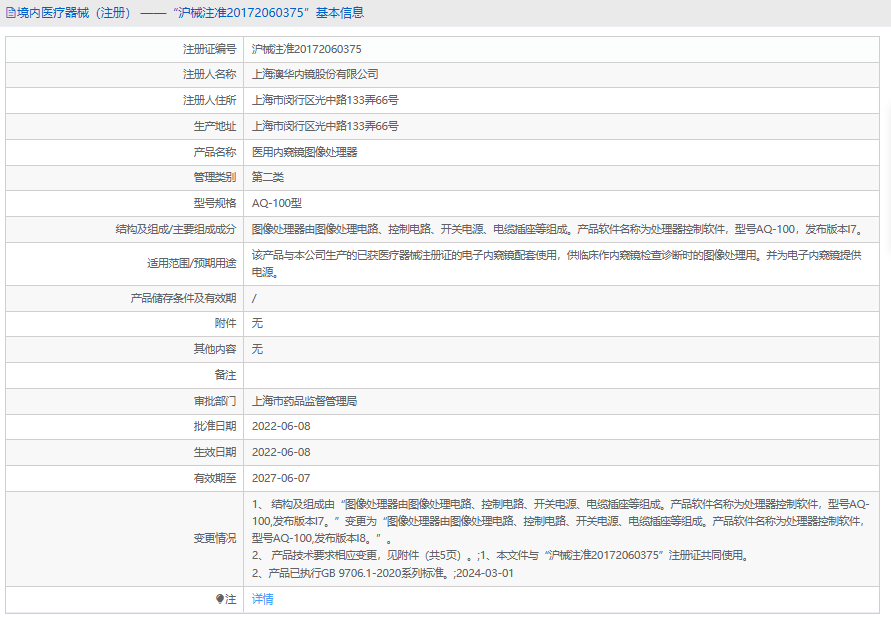Select registrant name 上海澳华内镜股份有限公司
Viewport: 891px width, 621px height.
click(x=315, y=74)
